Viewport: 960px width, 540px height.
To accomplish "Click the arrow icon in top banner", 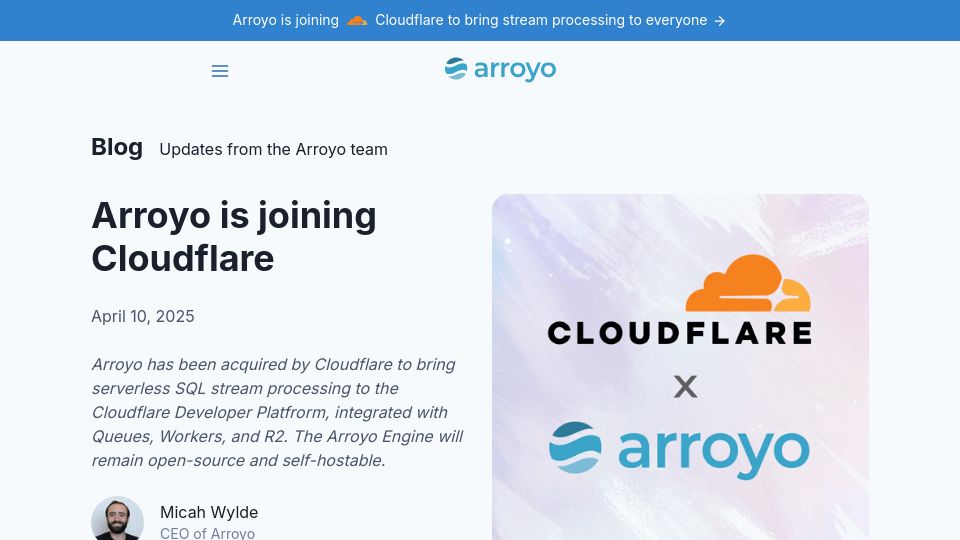I will pyautogui.click(x=720, y=21).
